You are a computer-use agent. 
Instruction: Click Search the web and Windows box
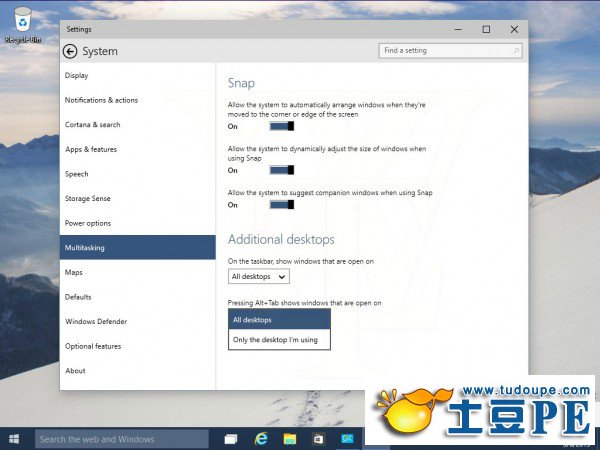coord(122,439)
